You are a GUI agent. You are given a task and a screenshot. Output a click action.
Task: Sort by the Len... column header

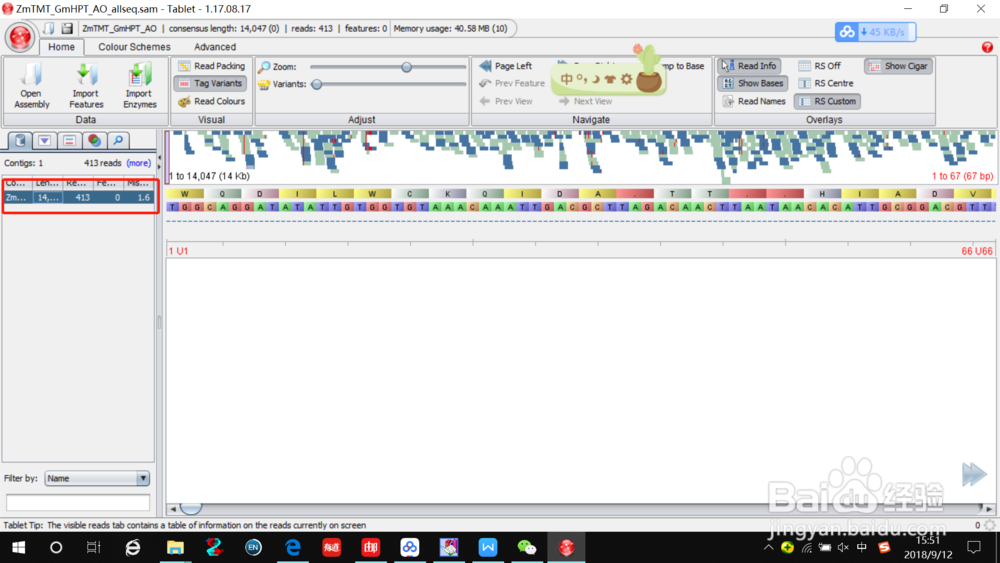coord(48,183)
